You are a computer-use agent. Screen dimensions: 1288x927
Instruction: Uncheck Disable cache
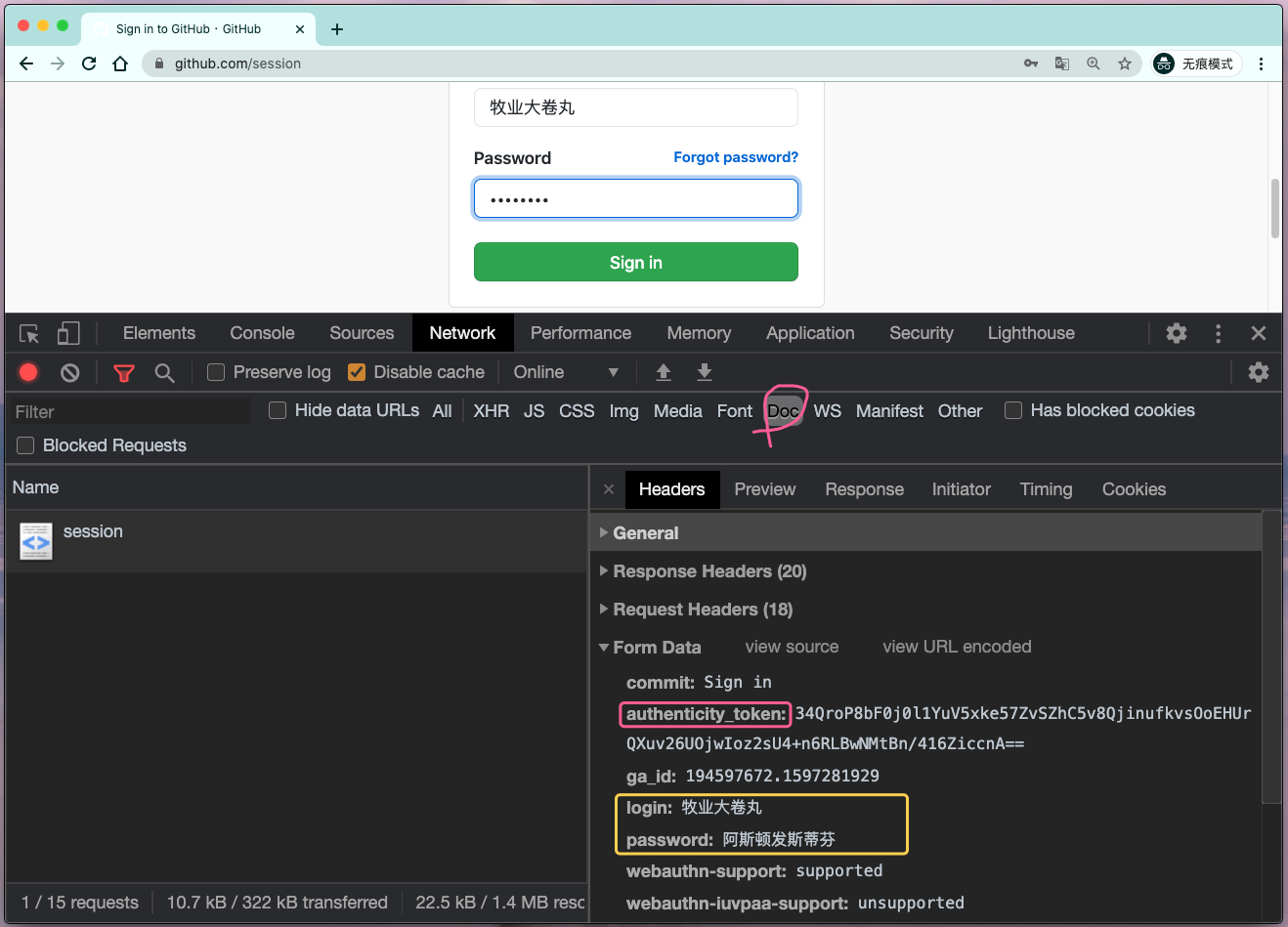(357, 372)
